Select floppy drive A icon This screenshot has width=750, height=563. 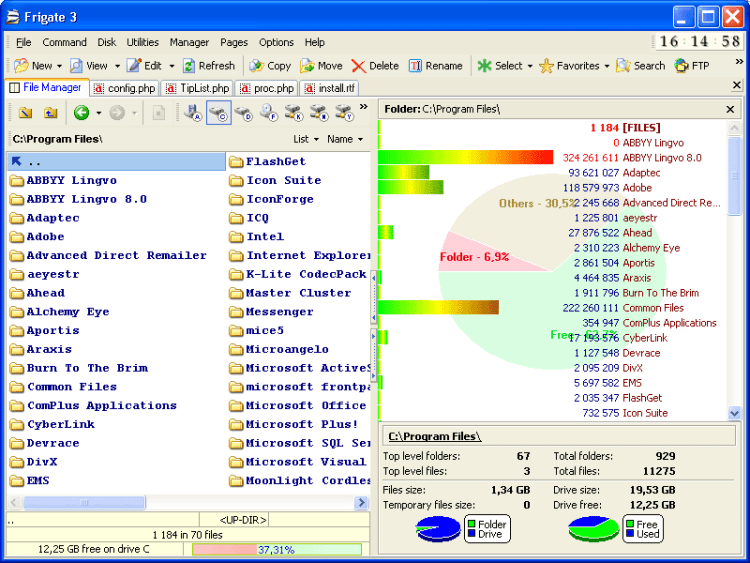(x=193, y=112)
